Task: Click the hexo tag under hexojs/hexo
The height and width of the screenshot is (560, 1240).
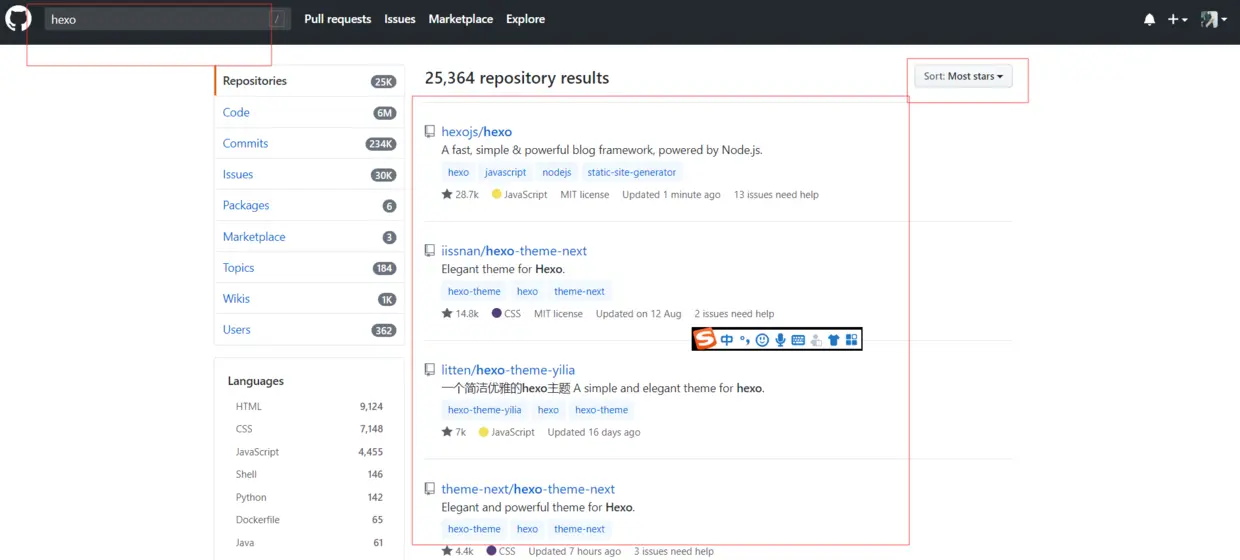Action: 458,172
